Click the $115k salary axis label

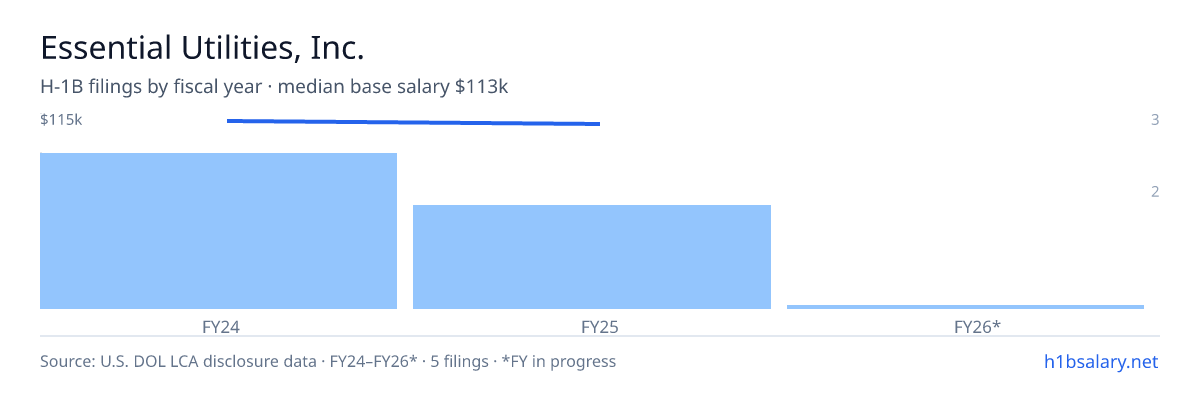pyautogui.click(x=61, y=120)
